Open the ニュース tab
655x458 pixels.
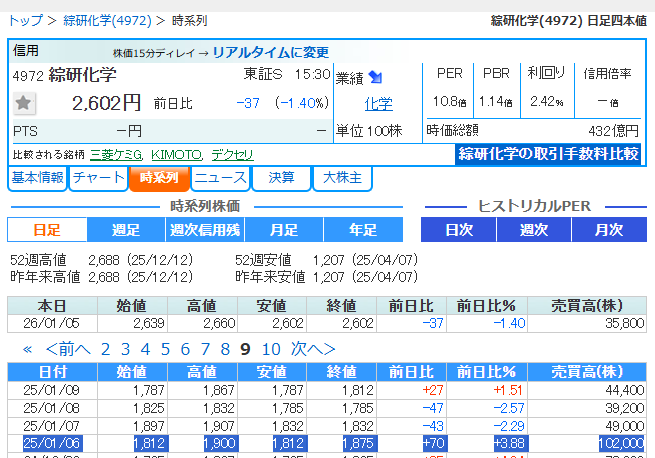220,178
